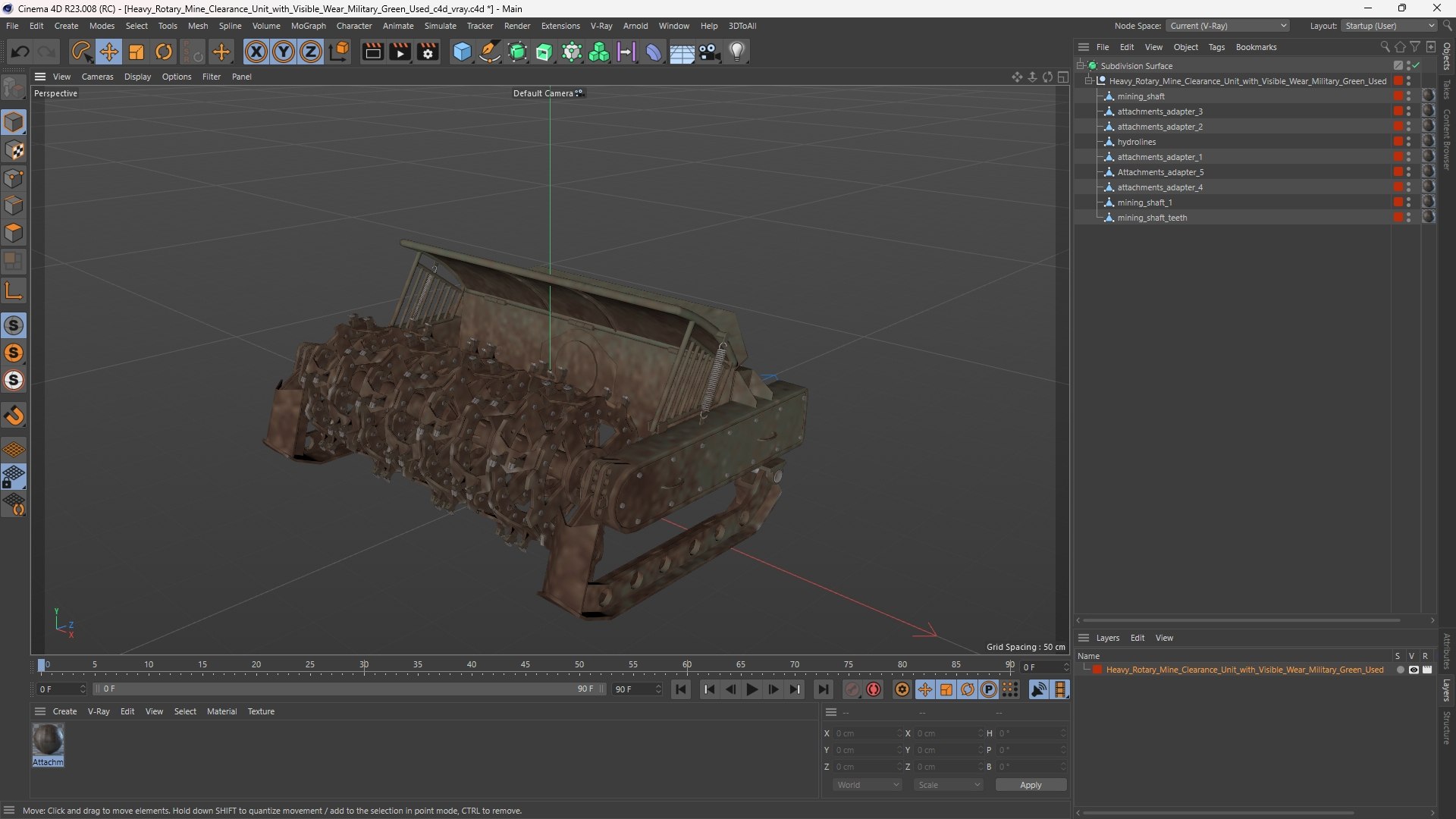Toggle Z axis lock
Image resolution: width=1456 pixels, height=819 pixels.
(x=311, y=52)
